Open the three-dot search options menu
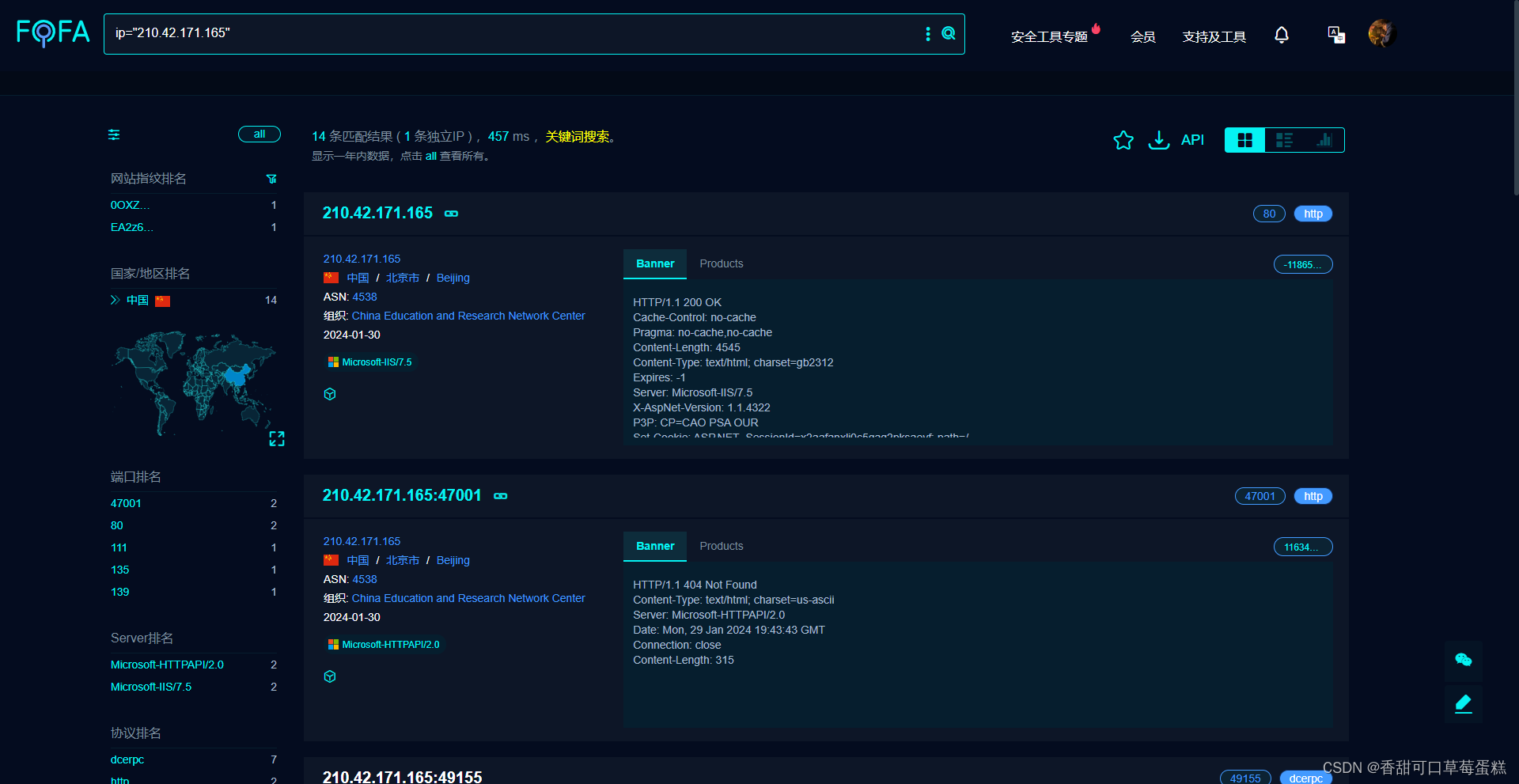This screenshot has height=784, width=1519. click(x=928, y=33)
